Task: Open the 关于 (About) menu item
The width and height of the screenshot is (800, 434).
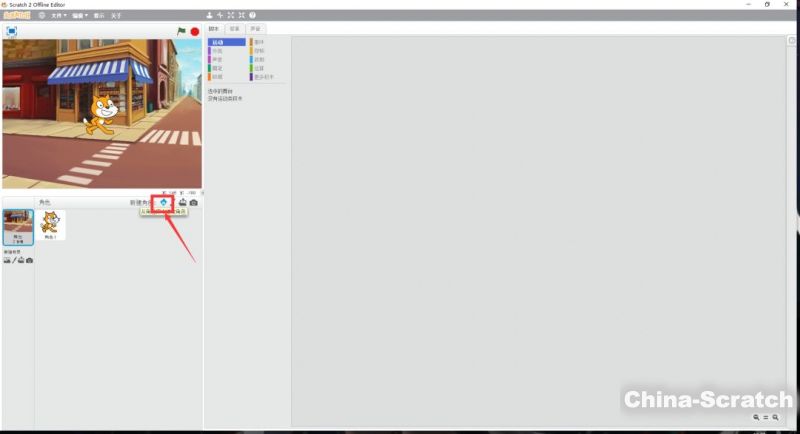Action: (x=116, y=16)
